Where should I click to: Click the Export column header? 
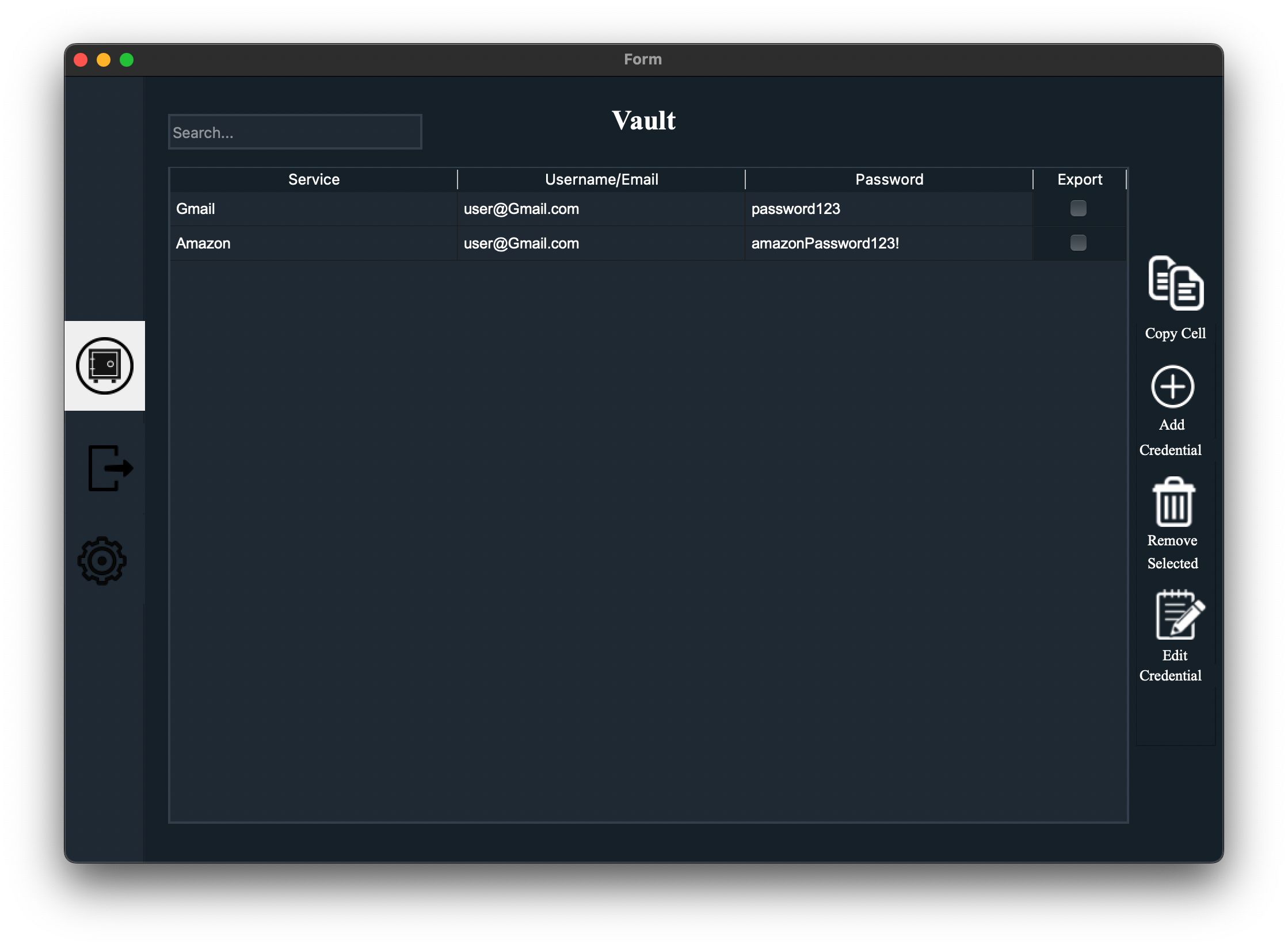click(1079, 179)
